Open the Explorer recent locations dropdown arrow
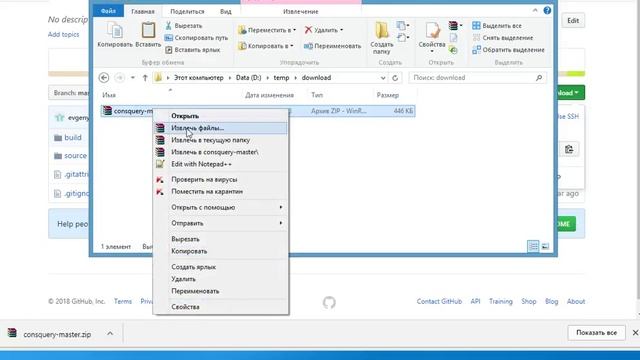Viewport: 640px width, 360px height. pyautogui.click(x=133, y=78)
